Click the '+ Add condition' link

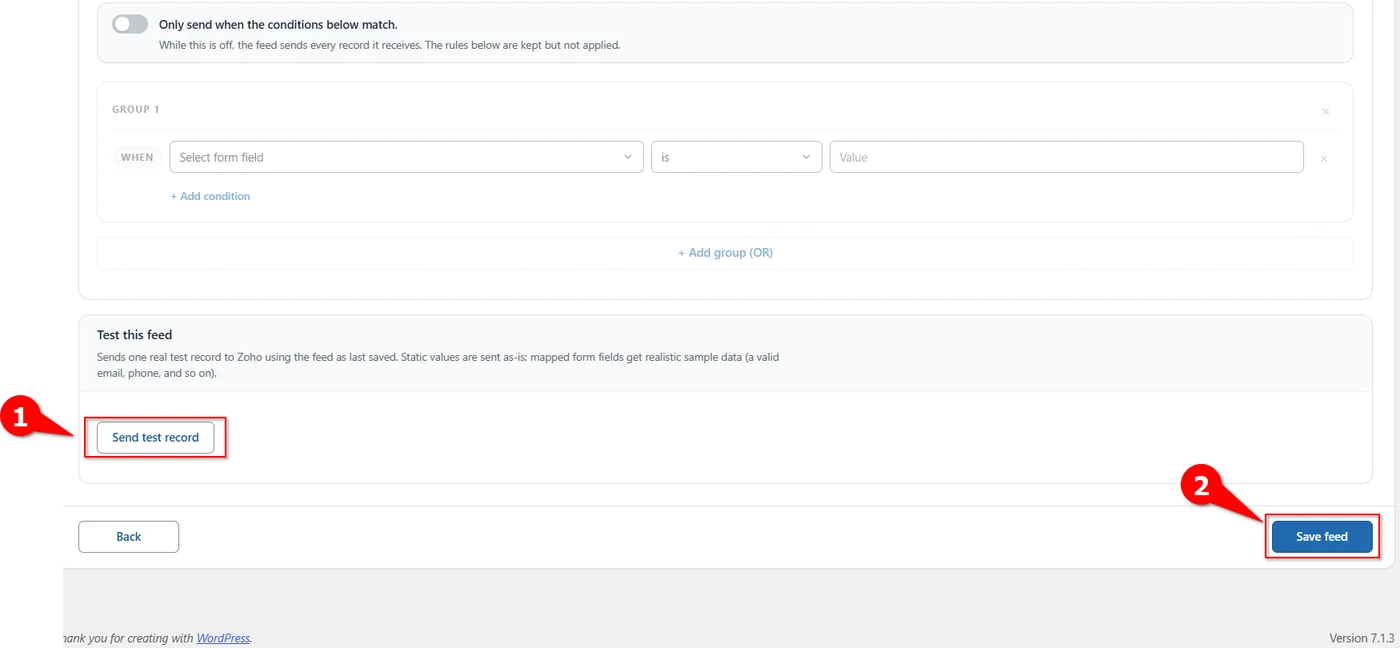[x=210, y=196]
